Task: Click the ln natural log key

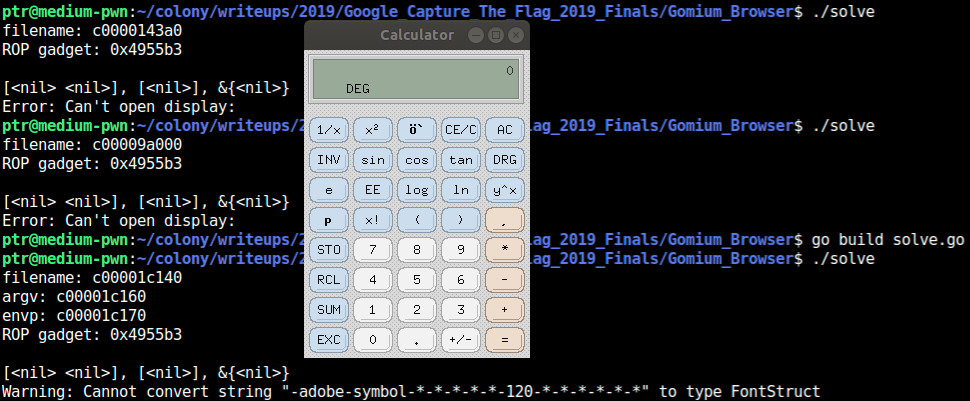Action: click(x=461, y=190)
